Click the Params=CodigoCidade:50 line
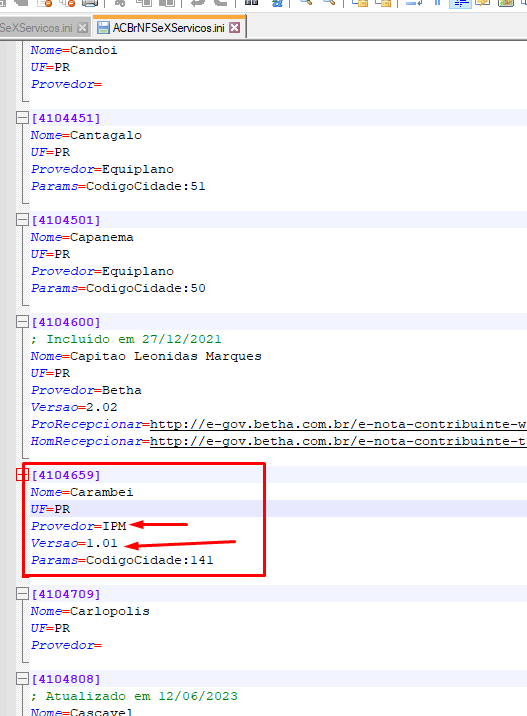This screenshot has height=716, width=527. click(x=118, y=288)
